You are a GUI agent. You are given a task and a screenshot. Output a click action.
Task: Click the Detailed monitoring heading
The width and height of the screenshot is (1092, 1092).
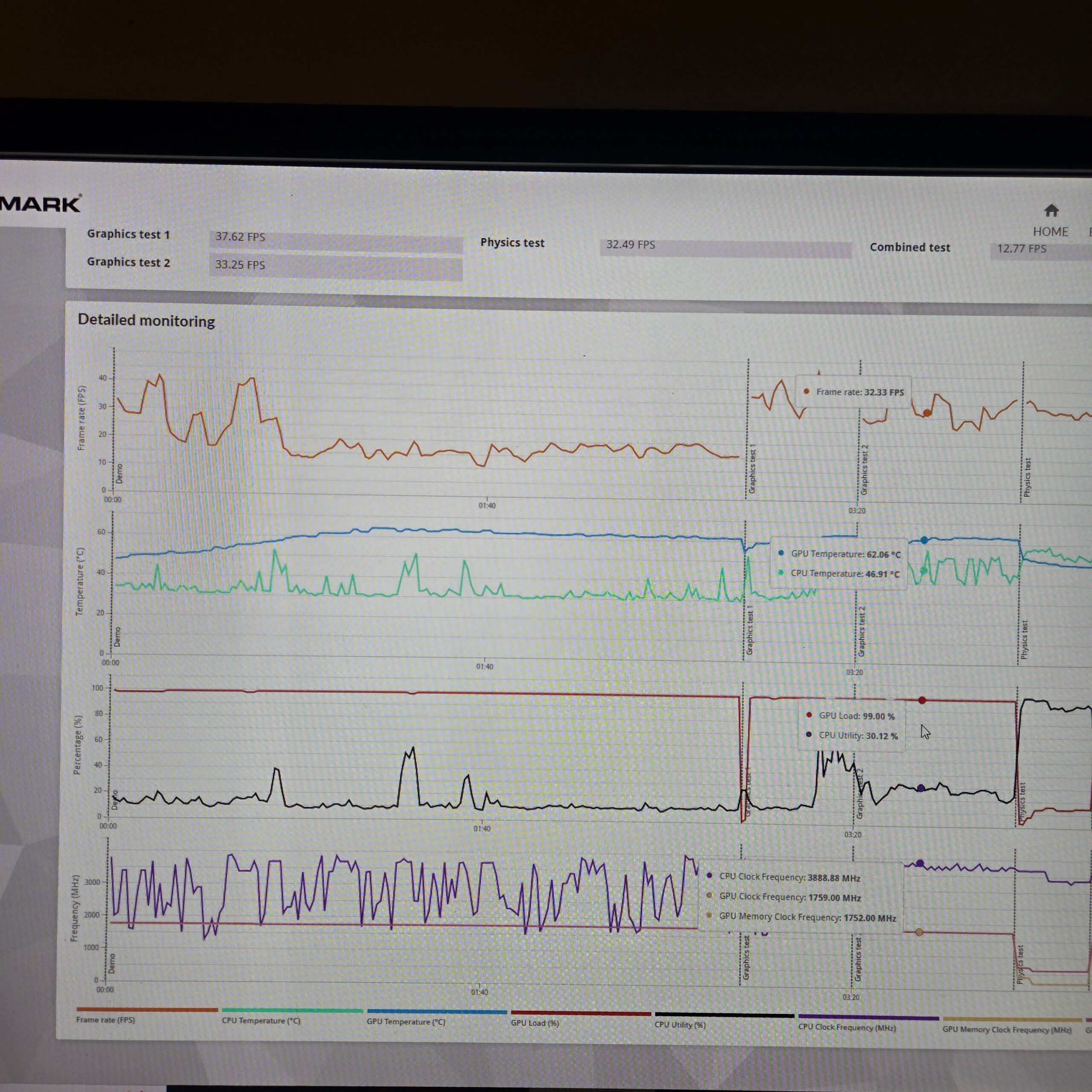[x=146, y=320]
